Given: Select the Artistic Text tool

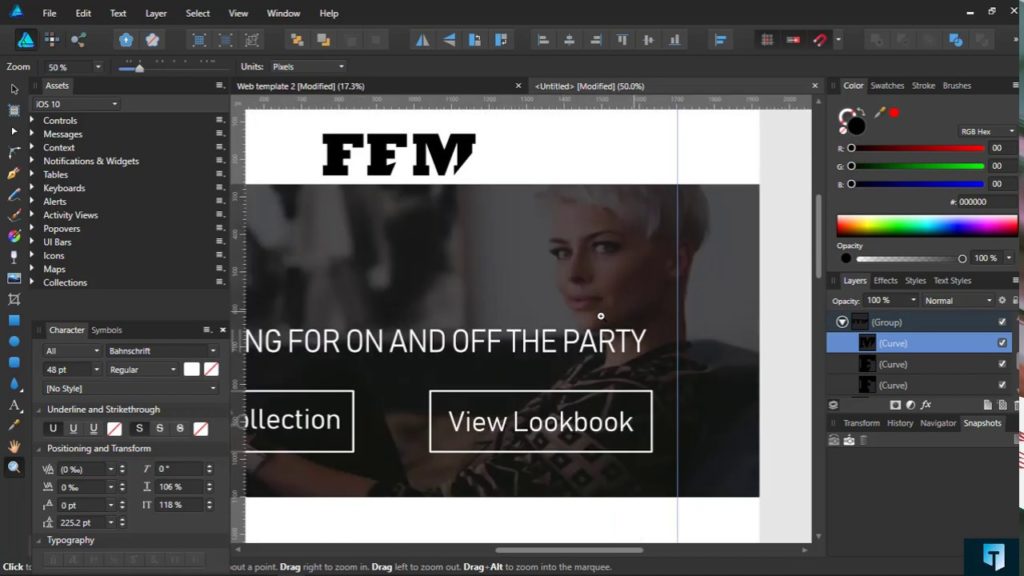Looking at the screenshot, I should pos(14,405).
